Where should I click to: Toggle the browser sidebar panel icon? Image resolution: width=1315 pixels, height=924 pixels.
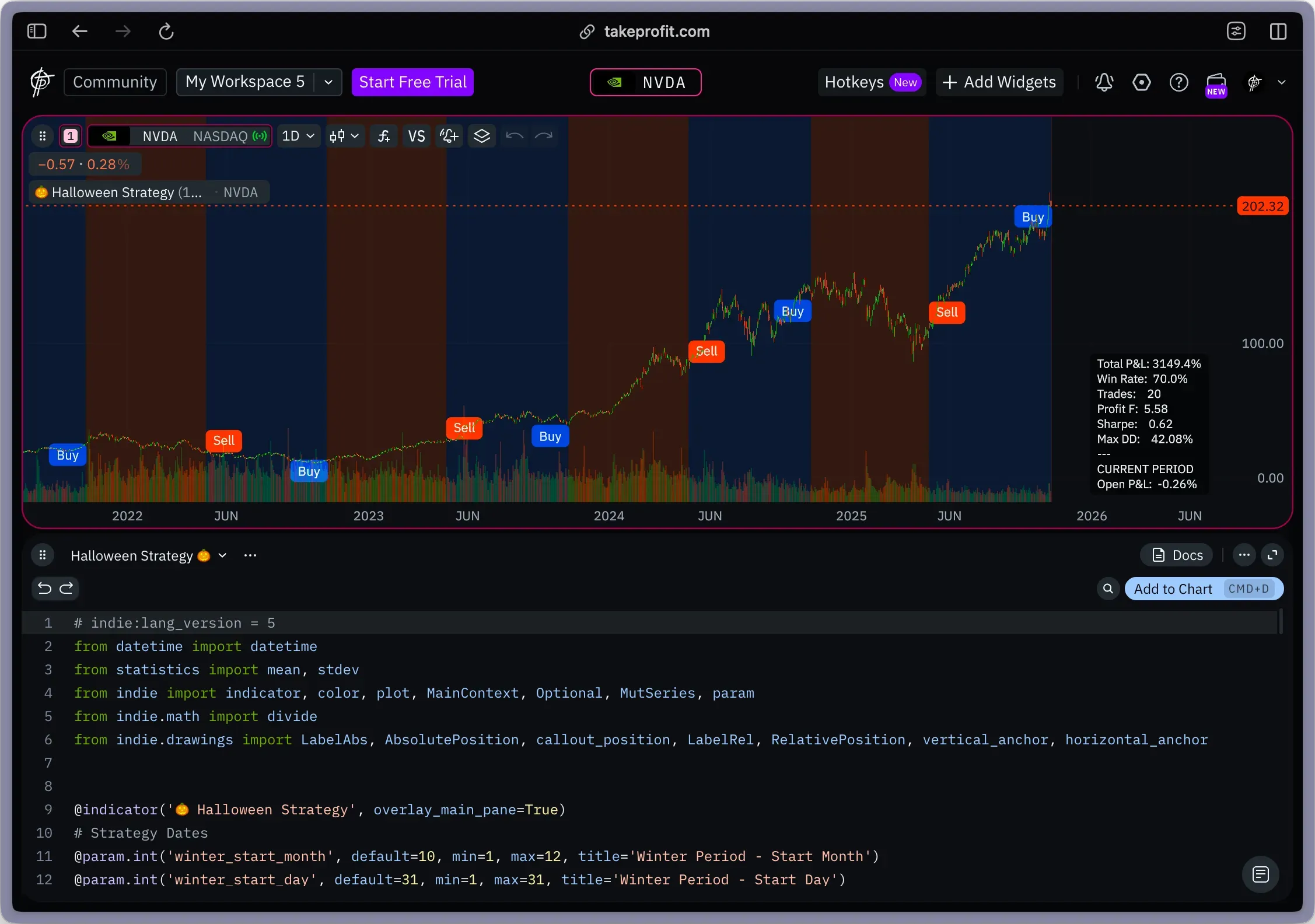pyautogui.click(x=37, y=31)
